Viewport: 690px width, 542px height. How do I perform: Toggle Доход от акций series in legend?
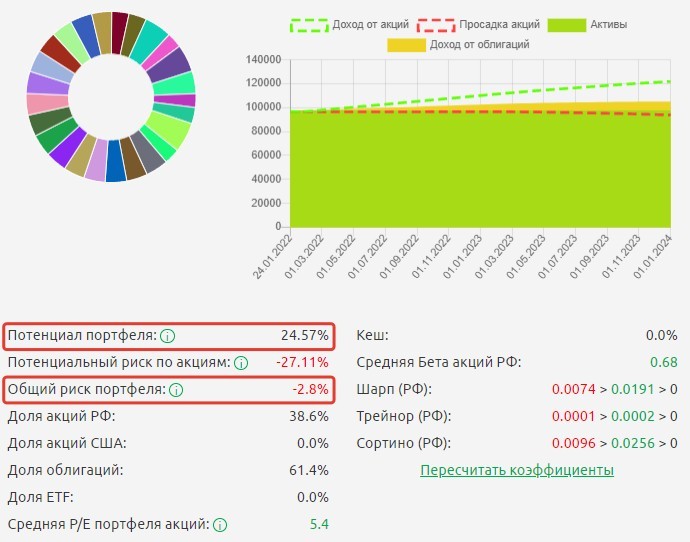click(350, 24)
